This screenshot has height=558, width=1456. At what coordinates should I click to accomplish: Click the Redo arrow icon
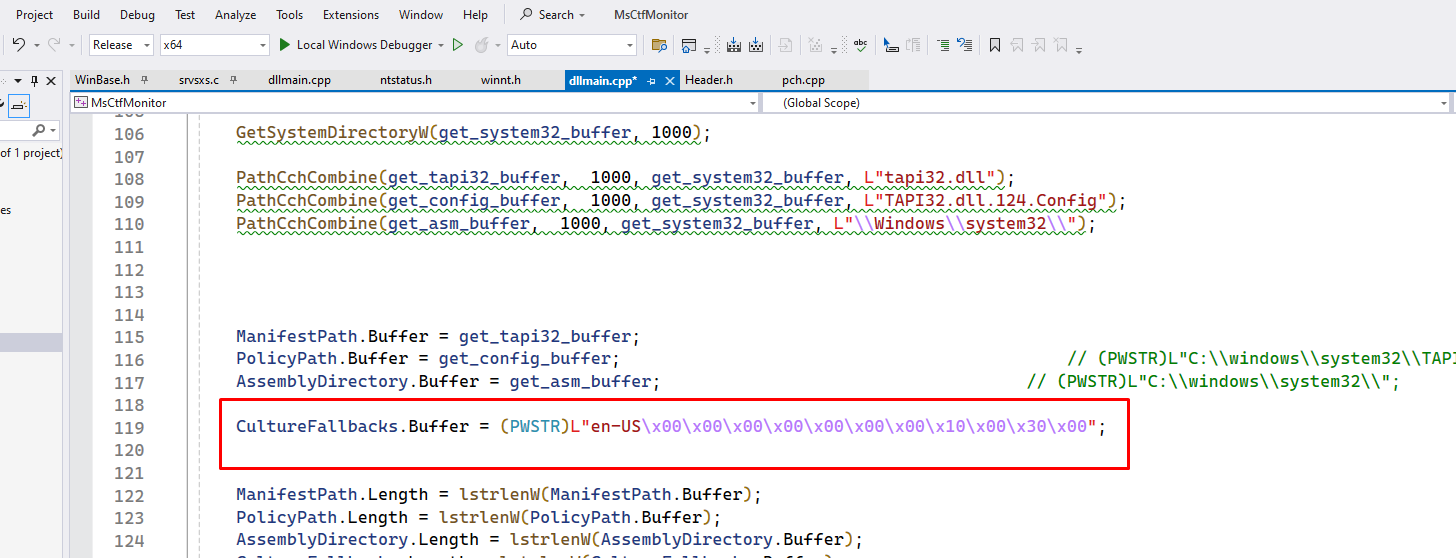pyautogui.click(x=54, y=45)
